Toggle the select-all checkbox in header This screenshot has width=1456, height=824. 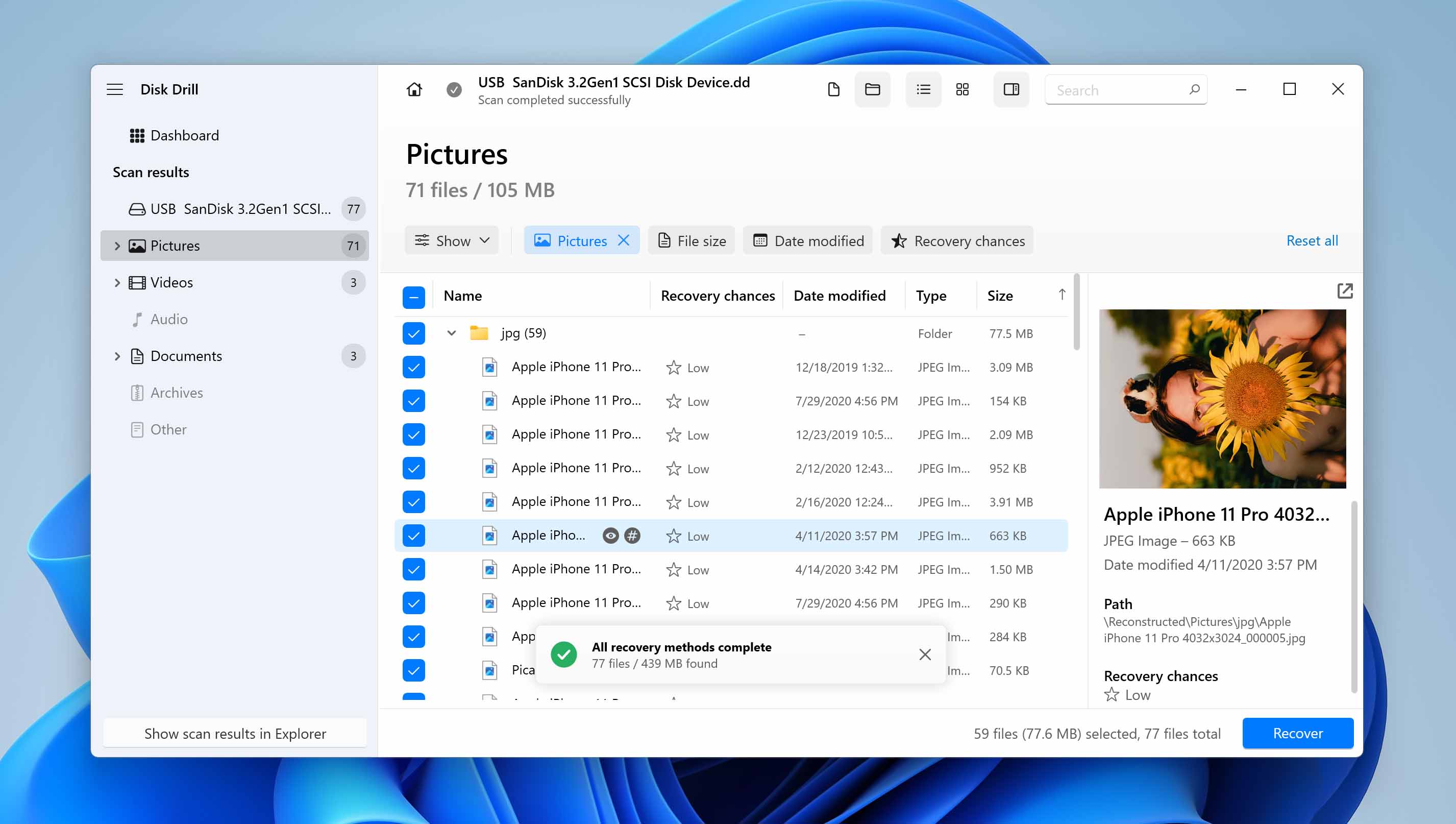pos(413,297)
